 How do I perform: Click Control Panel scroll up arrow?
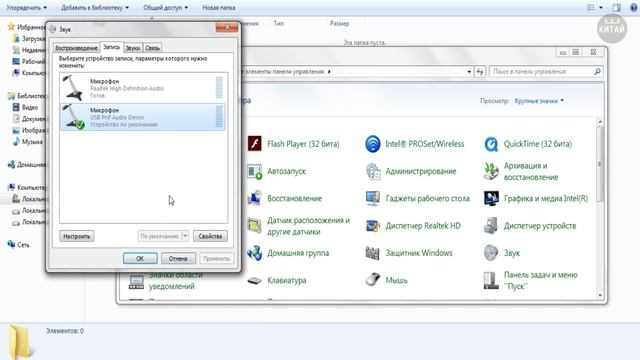pyautogui.click(x=600, y=122)
